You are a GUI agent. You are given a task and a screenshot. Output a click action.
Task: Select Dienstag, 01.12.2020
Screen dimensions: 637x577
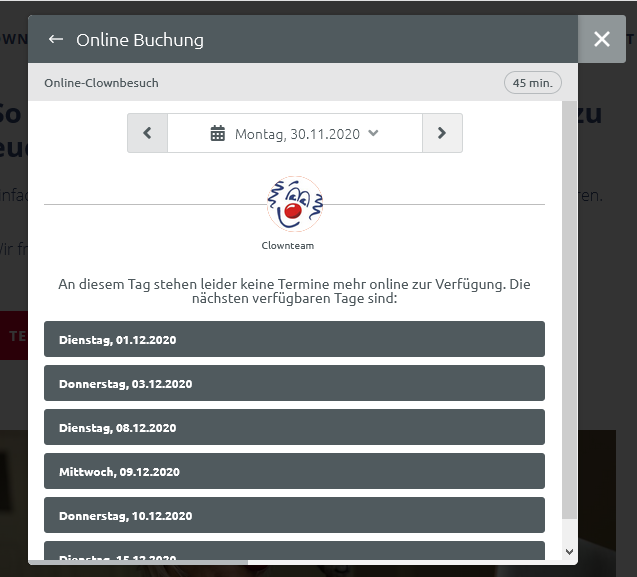coord(294,339)
